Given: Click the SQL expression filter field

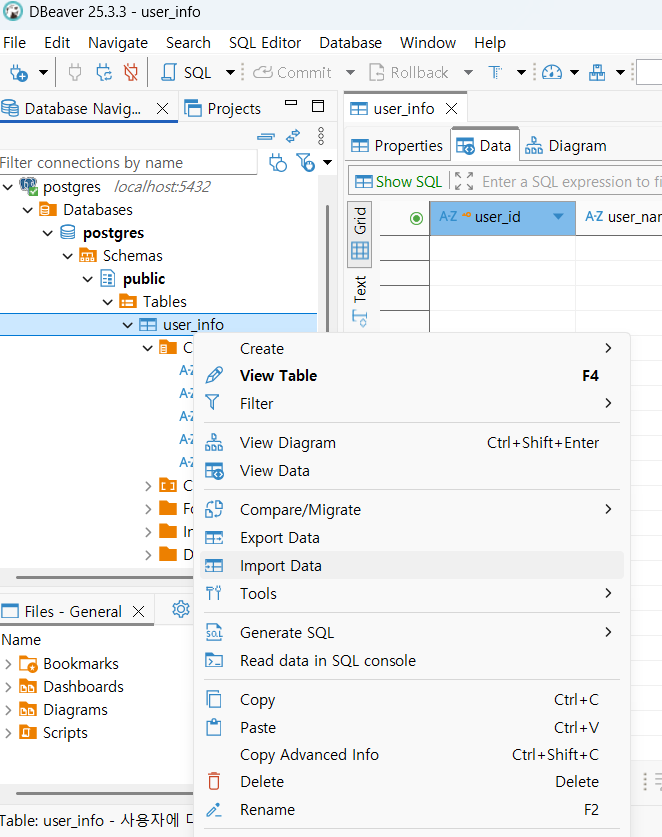Looking at the screenshot, I should pos(570,181).
